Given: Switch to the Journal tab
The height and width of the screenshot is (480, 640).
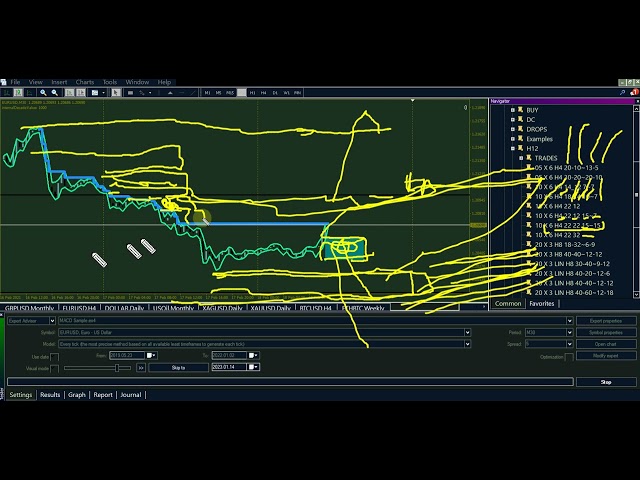Looking at the screenshot, I should [130, 395].
